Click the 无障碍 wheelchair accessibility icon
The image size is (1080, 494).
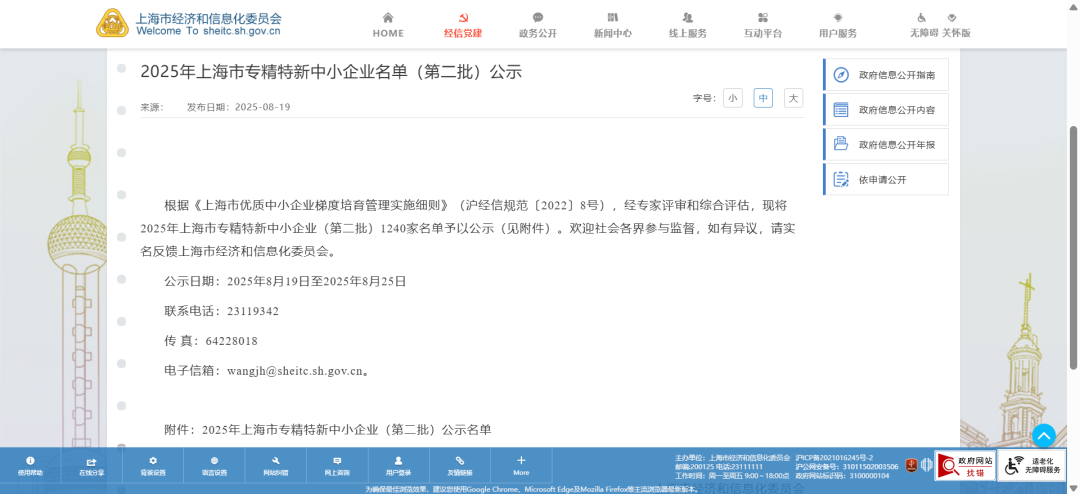pyautogui.click(x=922, y=18)
